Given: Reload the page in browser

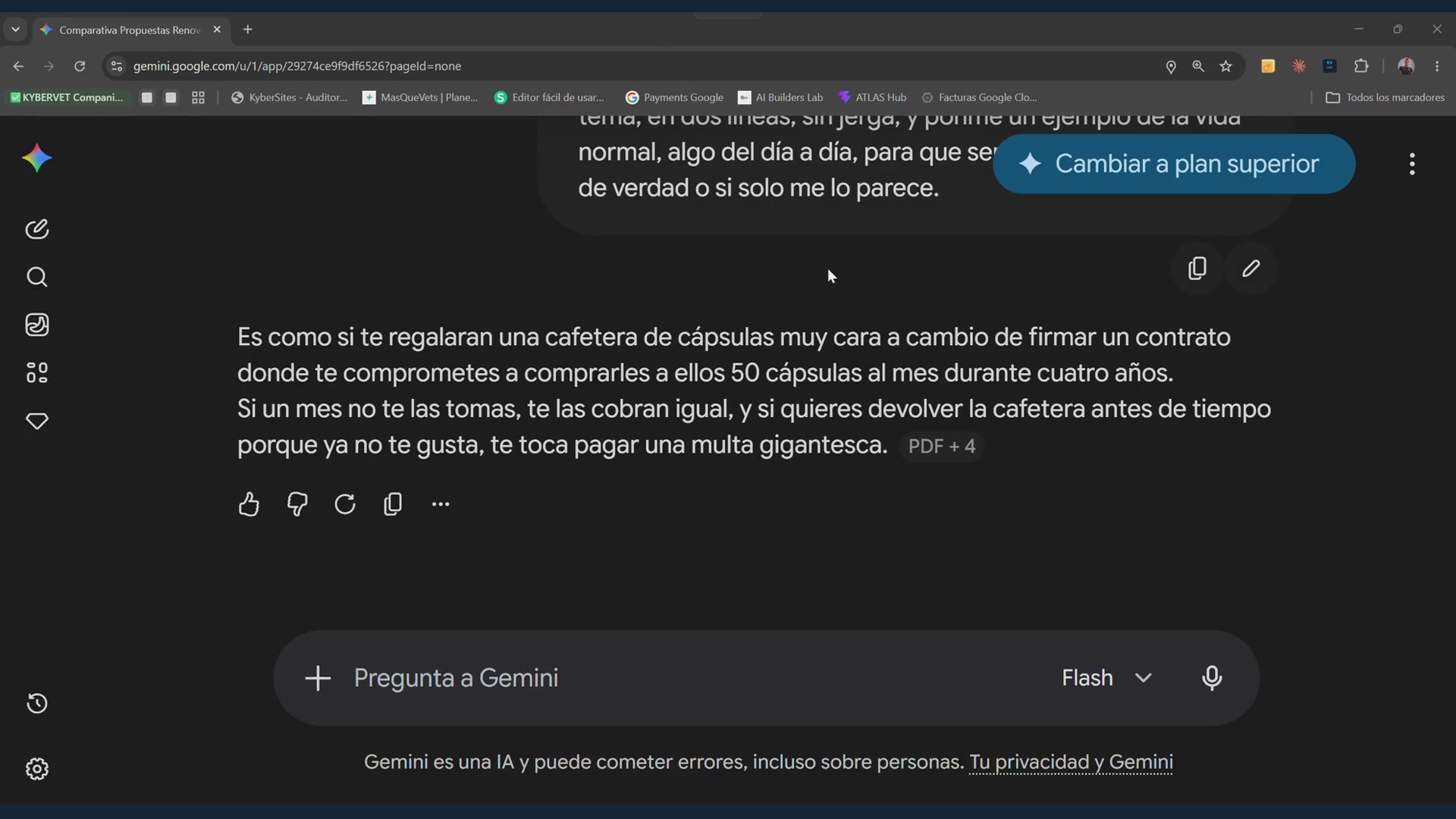Looking at the screenshot, I should click(80, 66).
